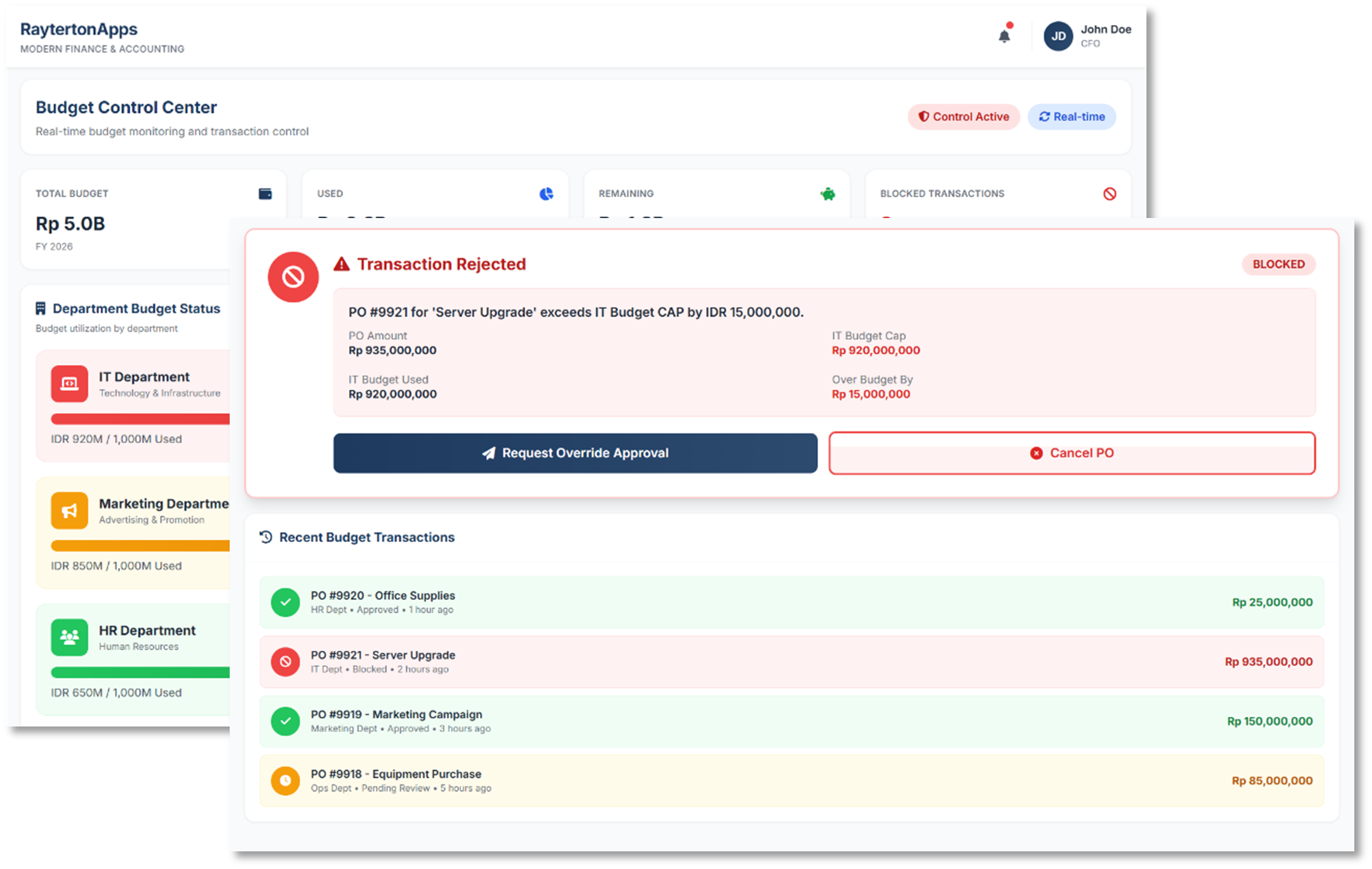This screenshot has width=1372, height=869.
Task: Open the JD user avatar
Action: pos(1058,37)
